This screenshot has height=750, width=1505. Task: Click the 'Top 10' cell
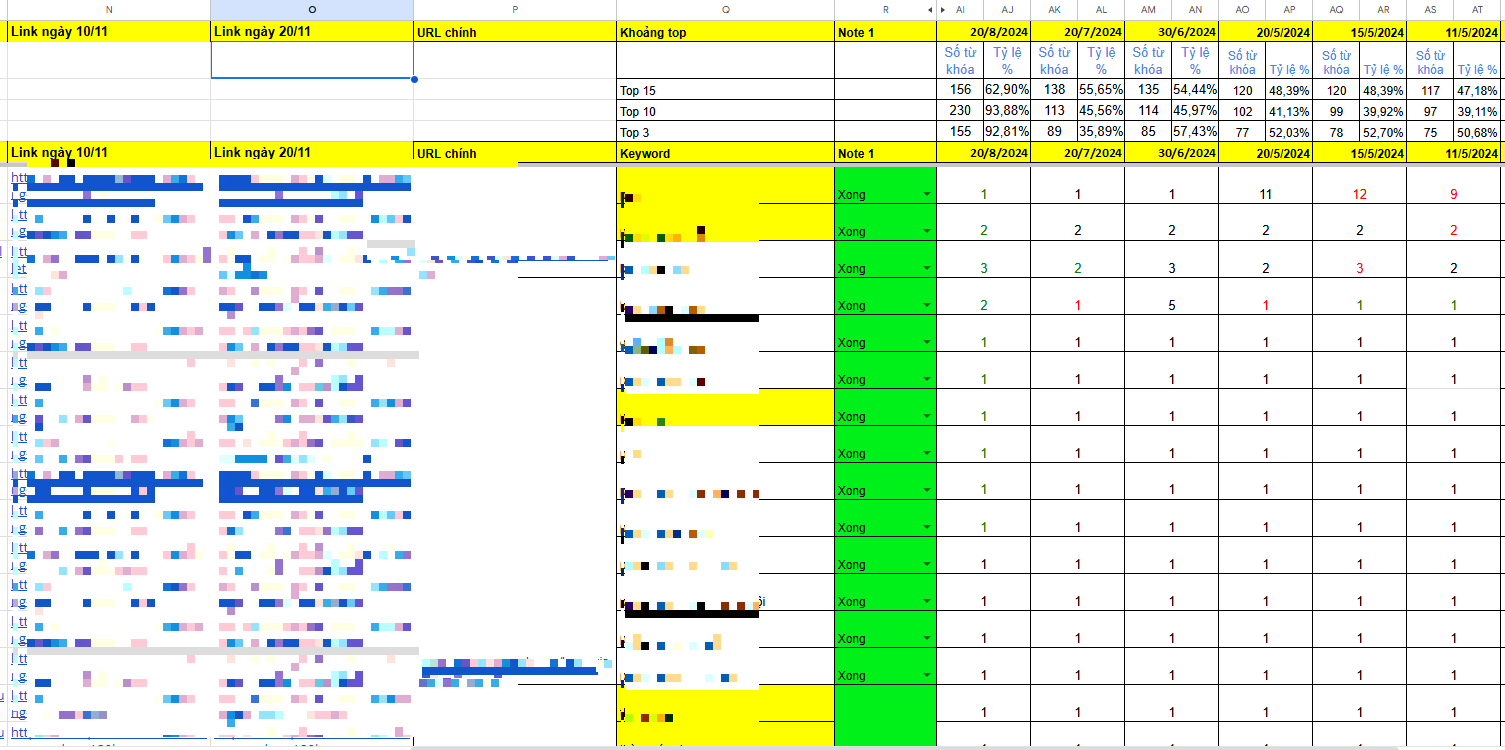(725, 111)
